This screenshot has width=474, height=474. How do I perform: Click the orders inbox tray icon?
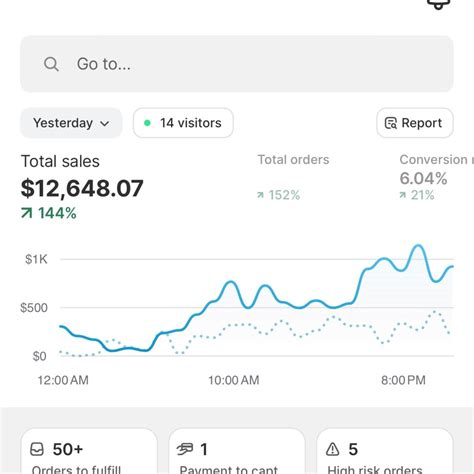pos(37,449)
